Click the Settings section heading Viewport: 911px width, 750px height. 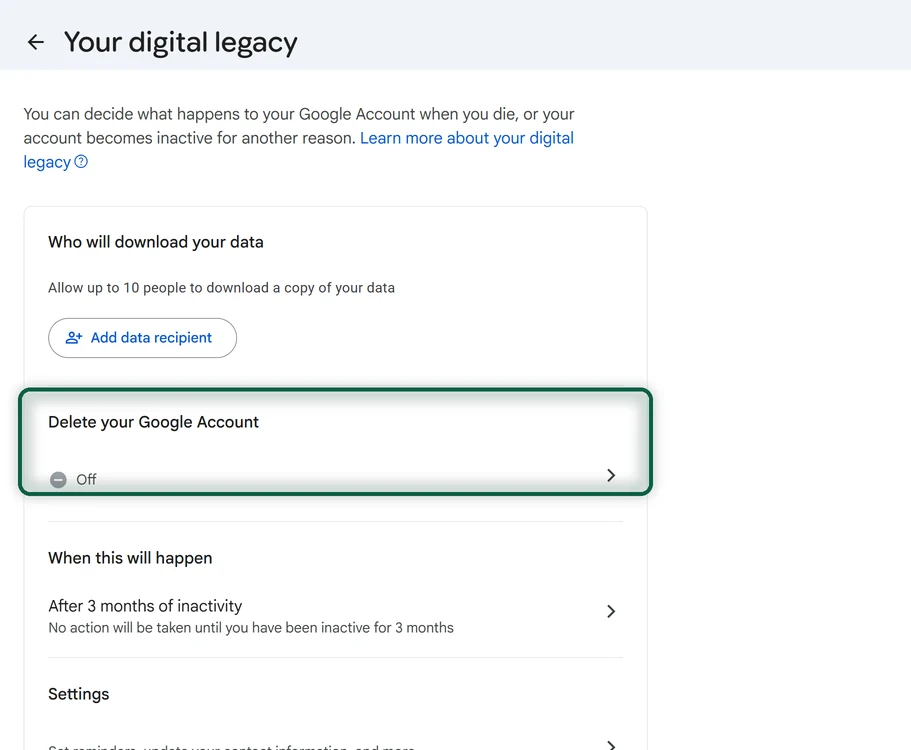pyautogui.click(x=78, y=694)
